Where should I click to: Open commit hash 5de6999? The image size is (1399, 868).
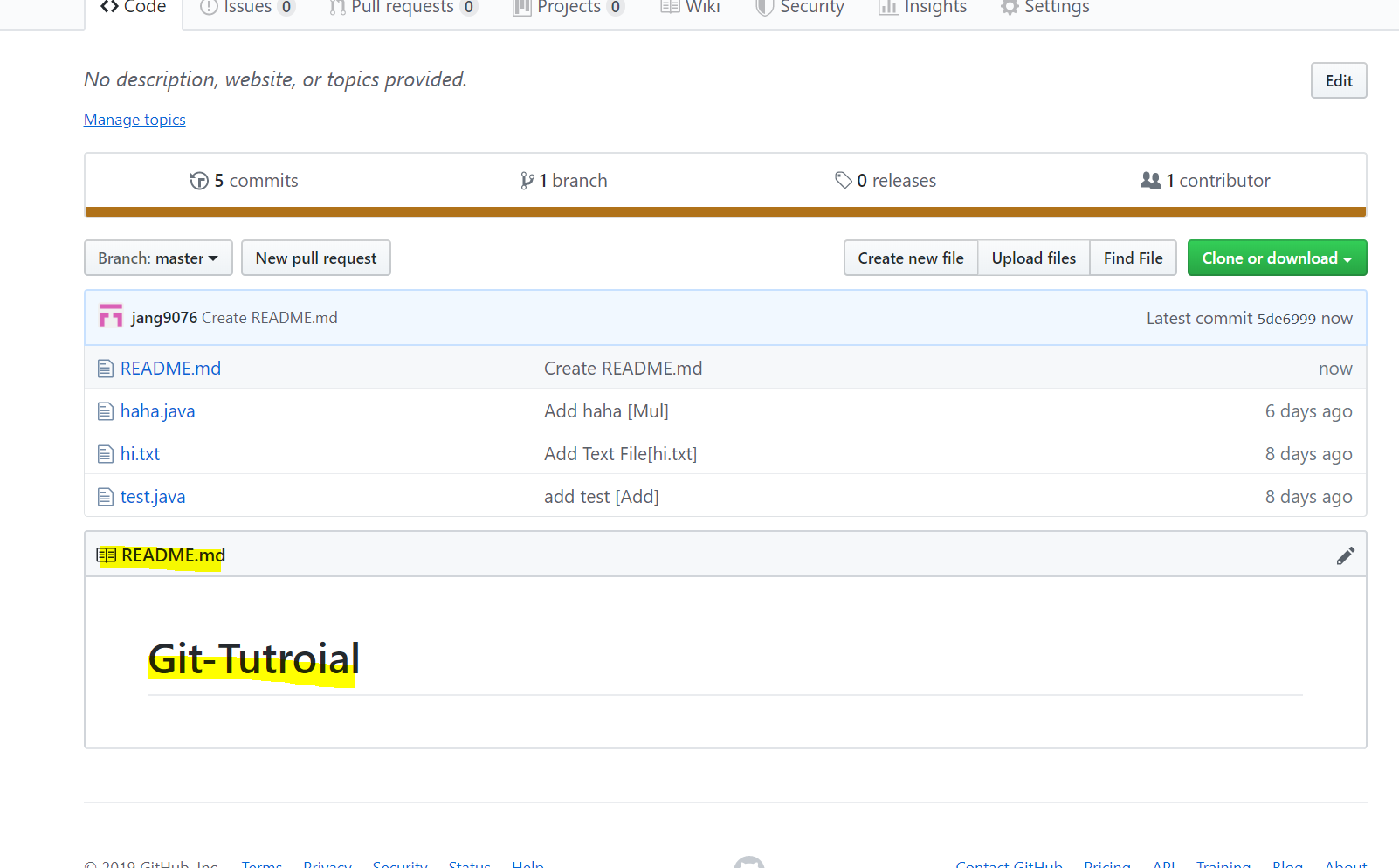coord(1286,319)
